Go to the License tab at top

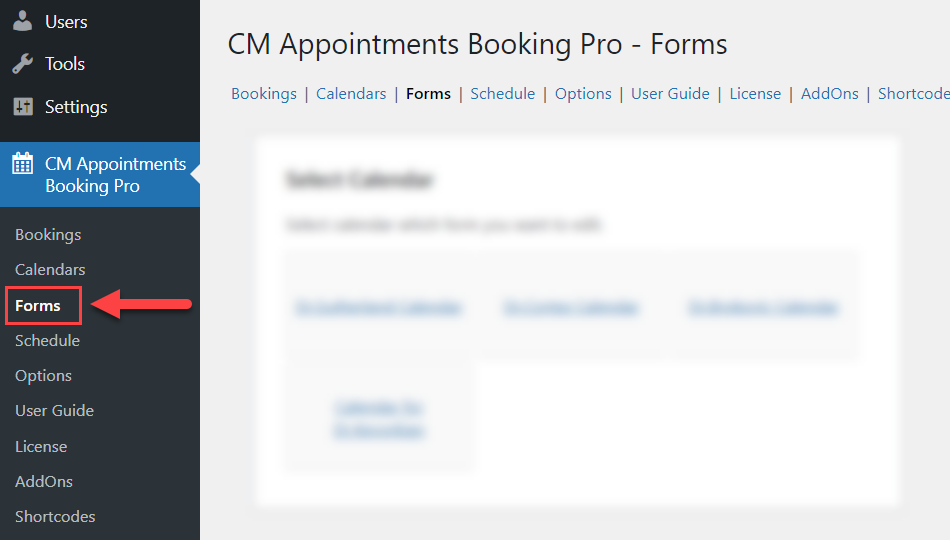[x=755, y=94]
